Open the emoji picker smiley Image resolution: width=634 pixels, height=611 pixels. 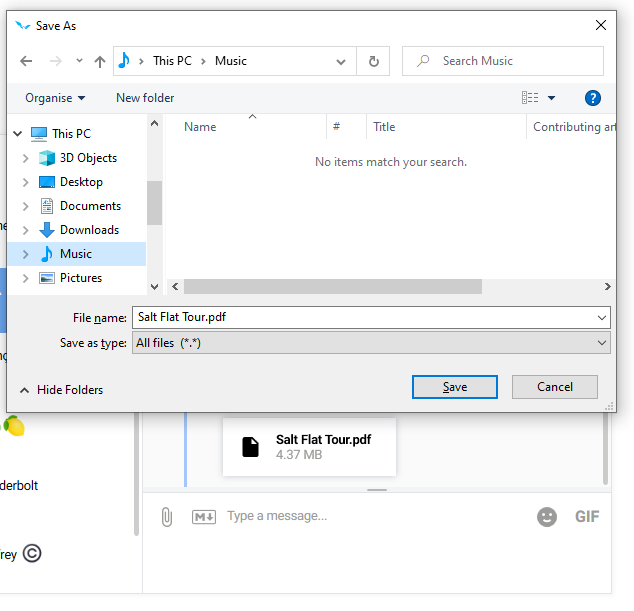tap(547, 516)
